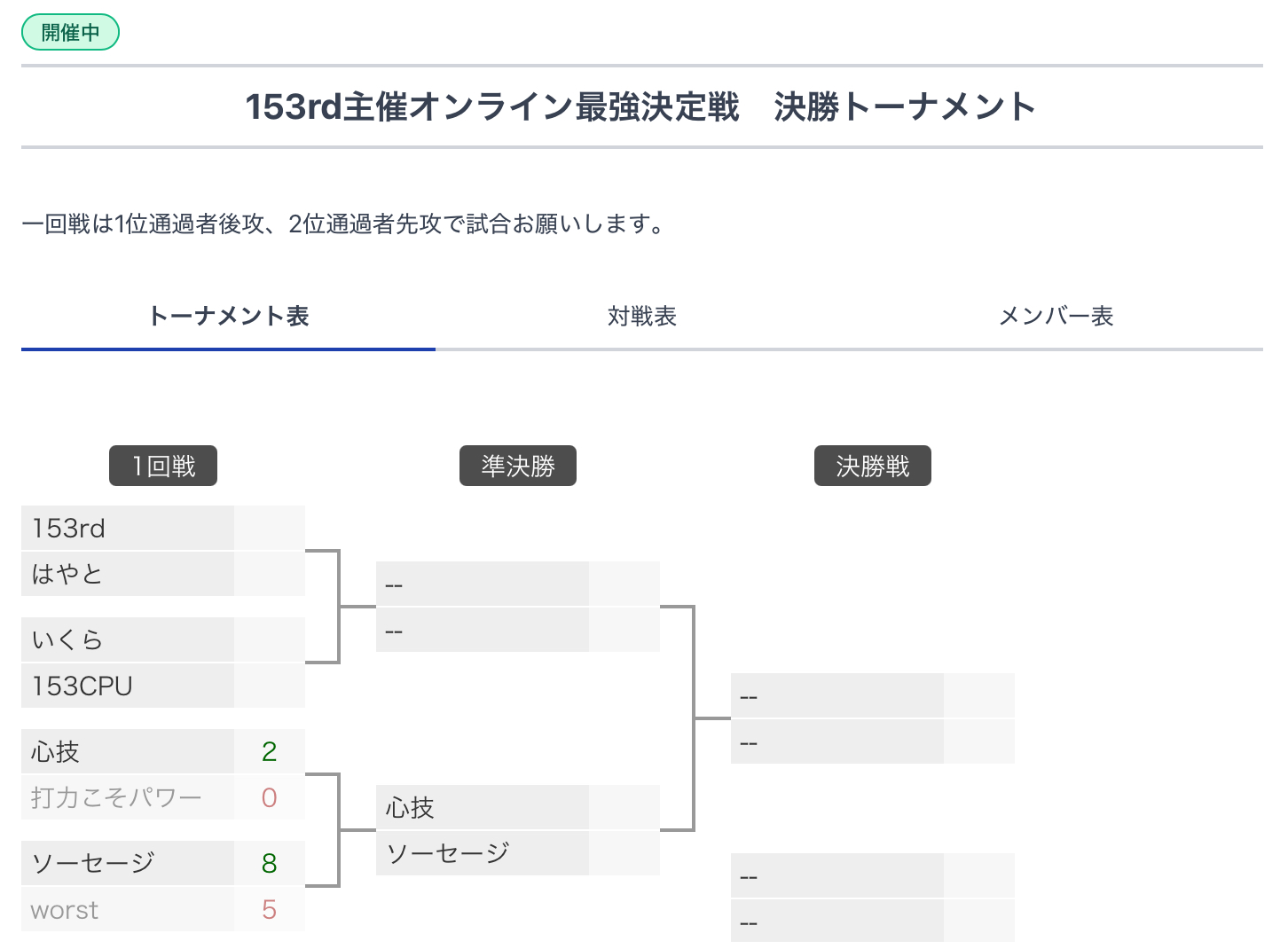
Task: Click the 1回戦 round label
Action: click(x=163, y=466)
